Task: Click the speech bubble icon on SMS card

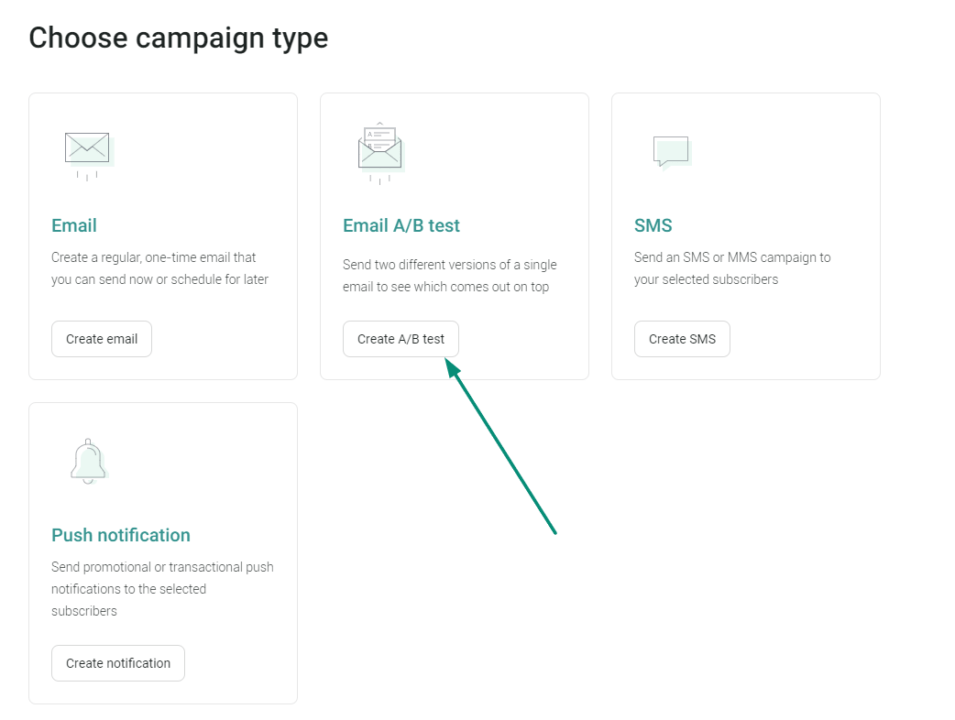Action: click(x=669, y=150)
